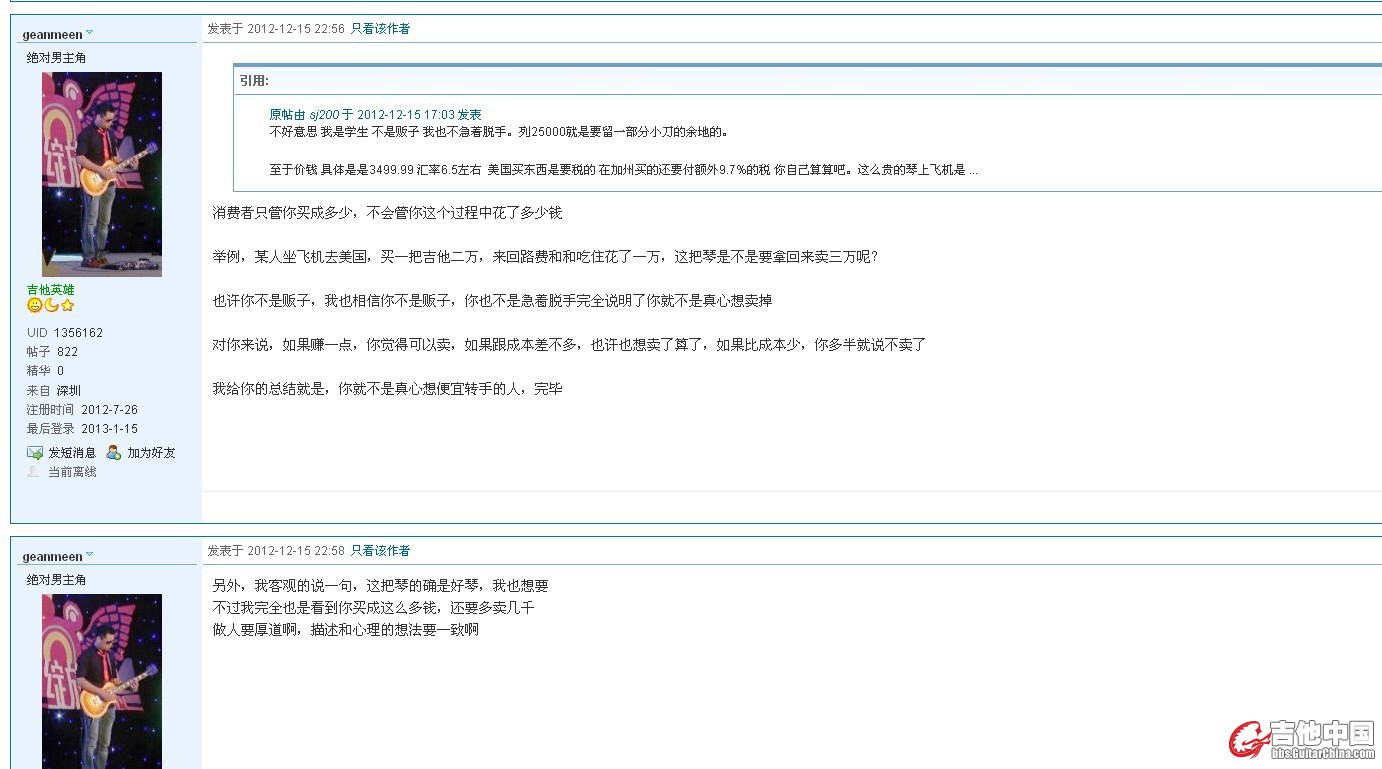Click the 原帖由 quoted post reference
Screen dimensions: 1382x769
point(286,115)
